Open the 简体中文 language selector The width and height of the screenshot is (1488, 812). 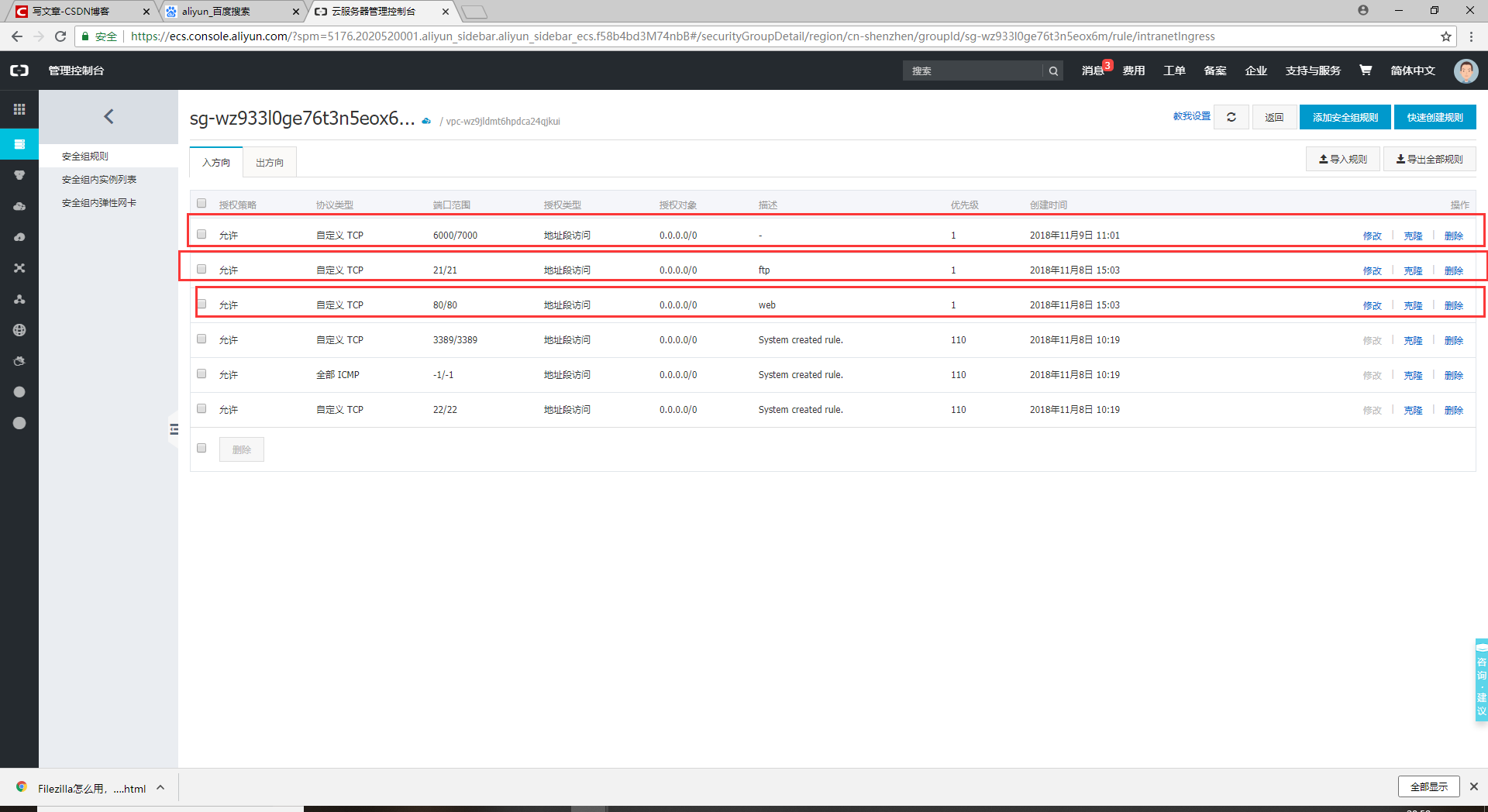click(1413, 71)
